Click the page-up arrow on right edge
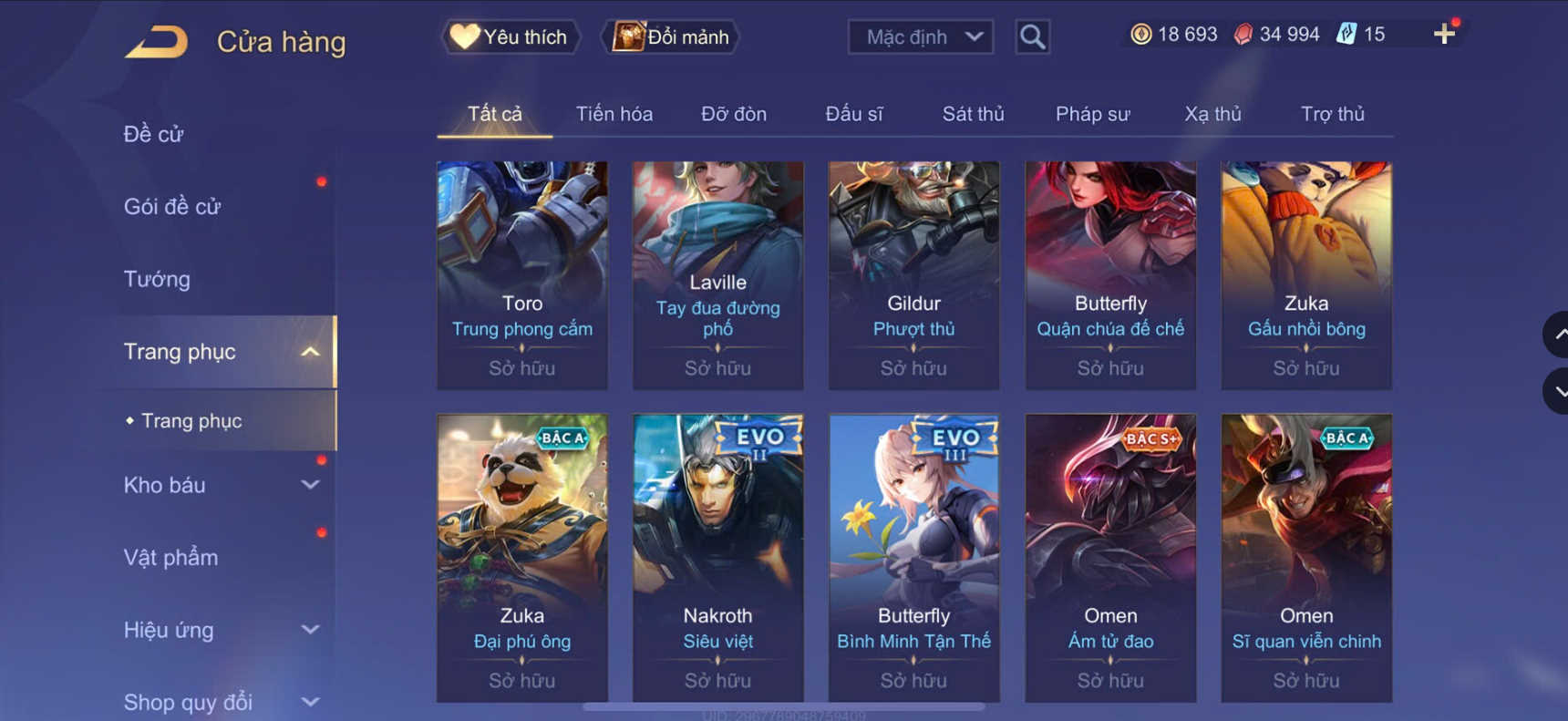This screenshot has height=721, width=1568. [1557, 335]
